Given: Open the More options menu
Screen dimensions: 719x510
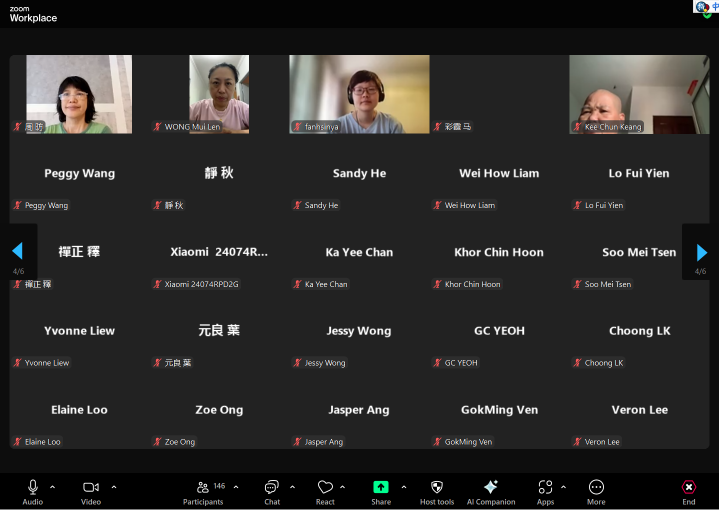Looking at the screenshot, I should pos(596,488).
